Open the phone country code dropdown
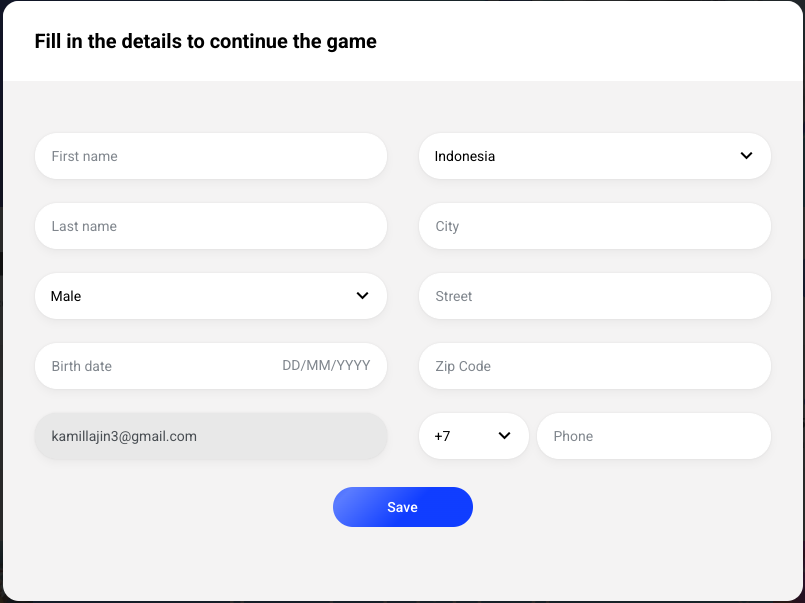Viewport: 805px width, 603px height. coord(473,436)
